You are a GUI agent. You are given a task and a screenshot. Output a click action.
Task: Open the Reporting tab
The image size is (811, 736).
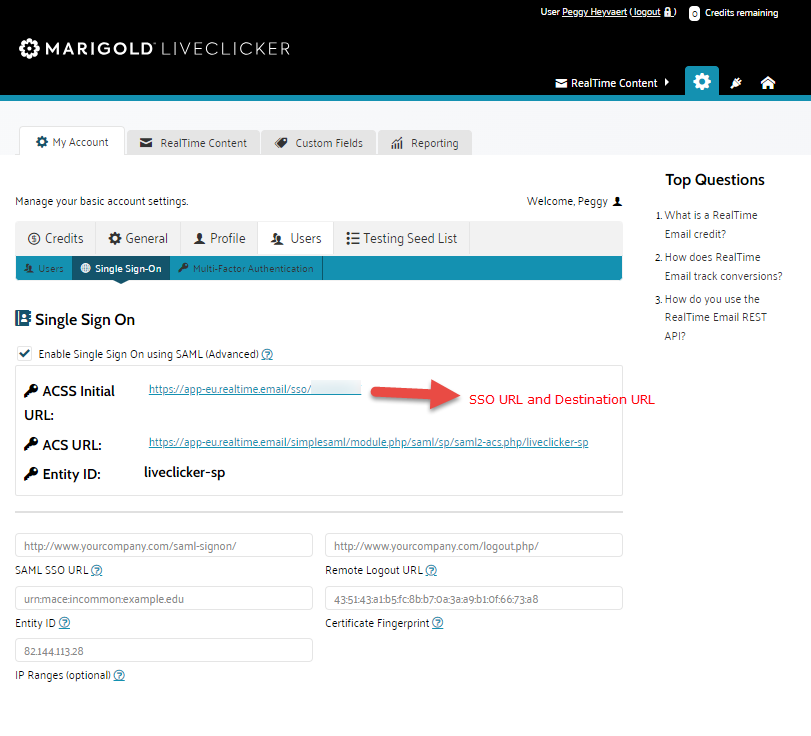click(x=424, y=143)
